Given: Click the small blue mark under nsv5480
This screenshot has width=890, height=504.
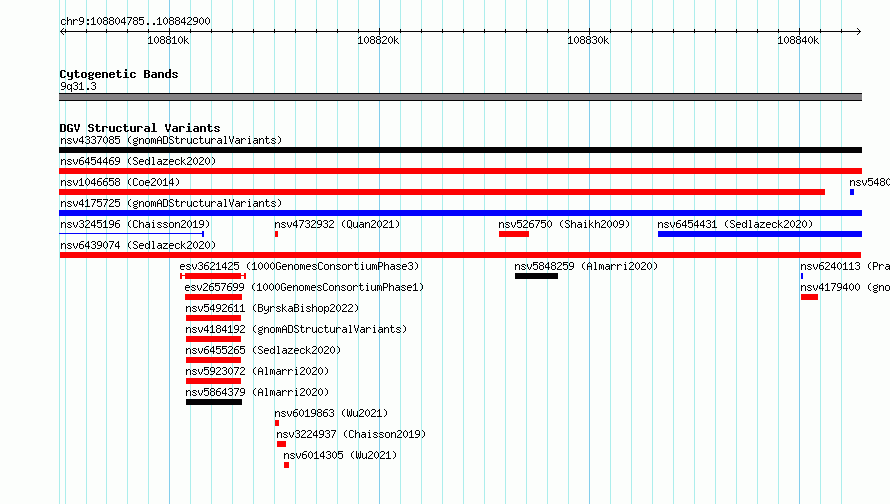Looking at the screenshot, I should click(852, 192).
